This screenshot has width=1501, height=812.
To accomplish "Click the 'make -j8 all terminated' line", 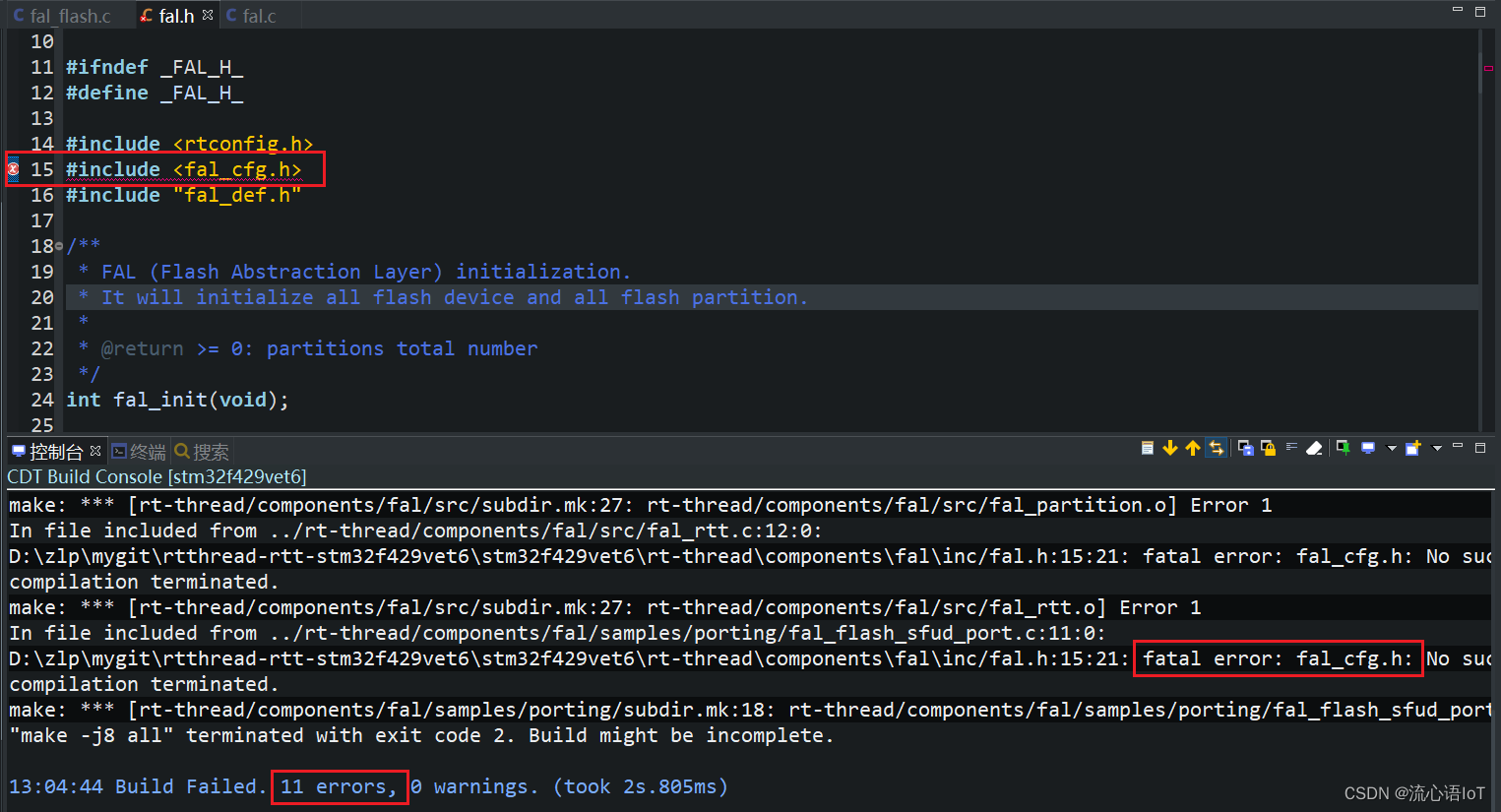I will click(x=421, y=735).
